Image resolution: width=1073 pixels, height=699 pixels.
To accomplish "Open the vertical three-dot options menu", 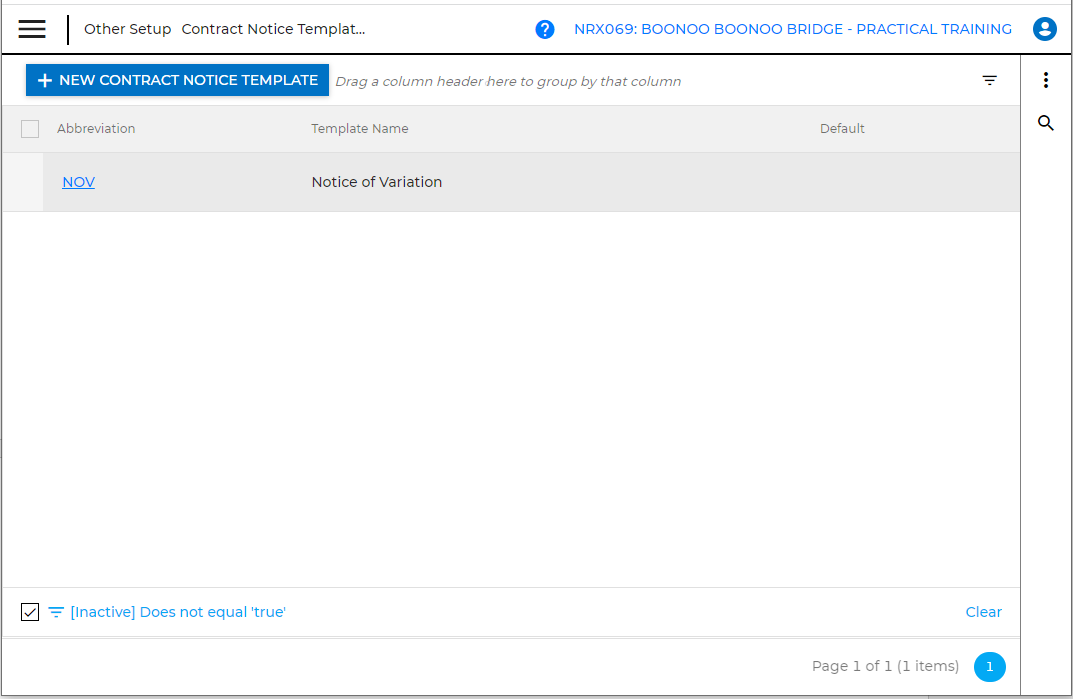I will tap(1046, 80).
